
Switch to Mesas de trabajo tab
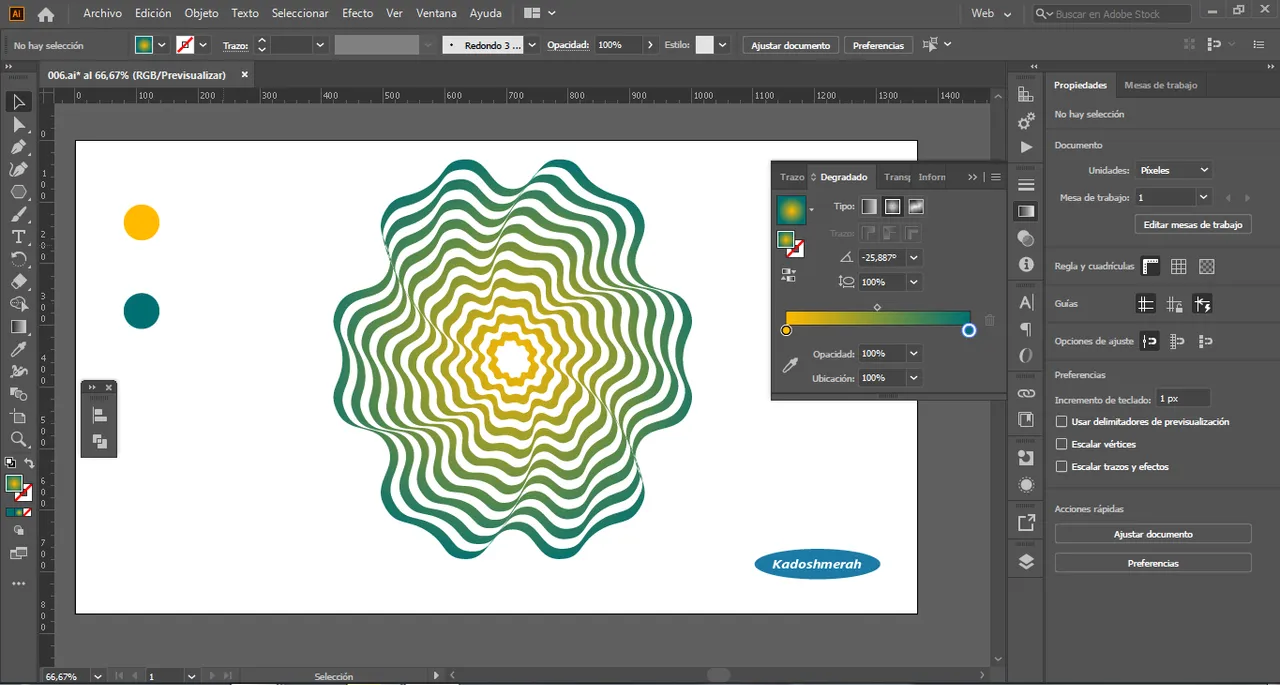1160,85
